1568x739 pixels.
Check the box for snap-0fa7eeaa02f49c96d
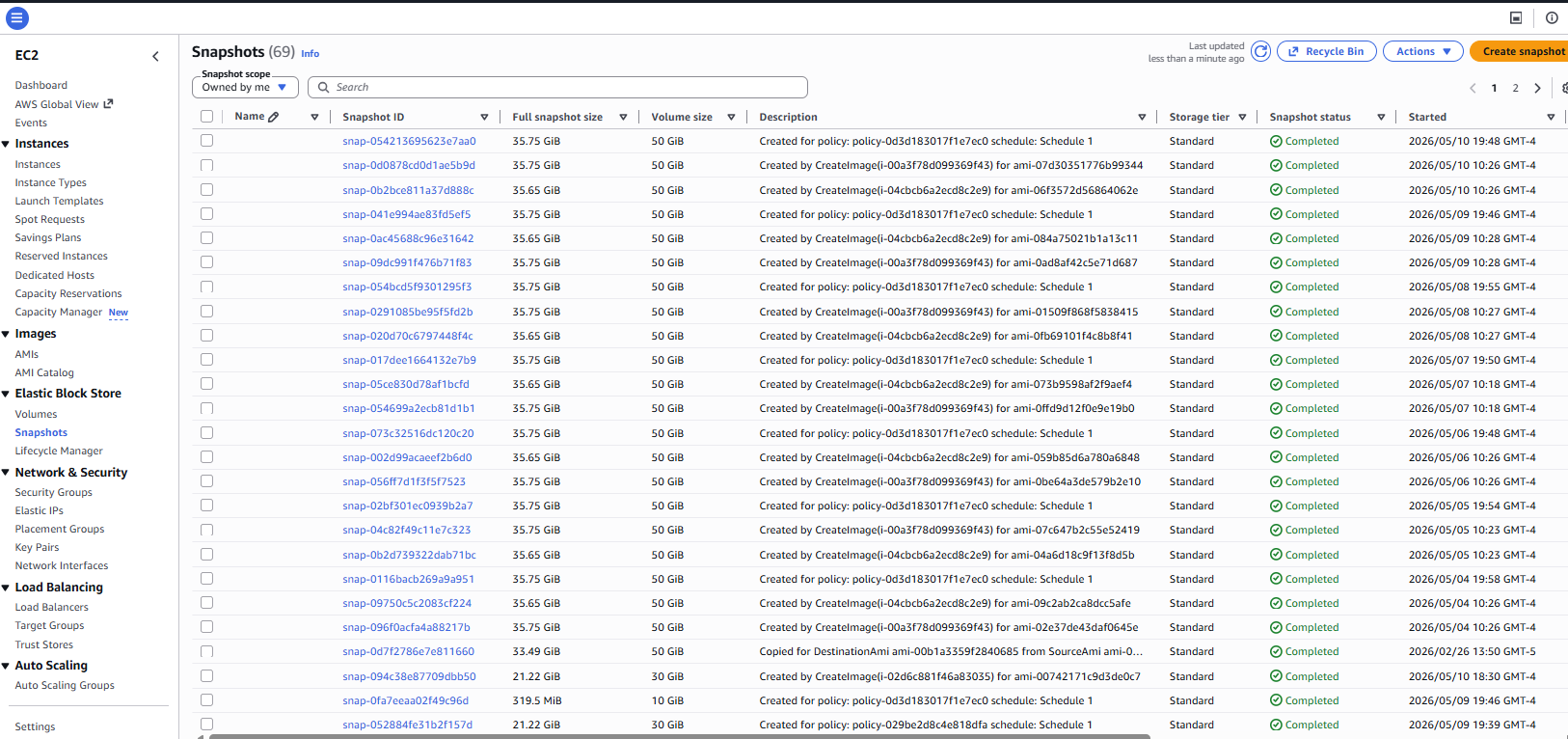tap(206, 700)
